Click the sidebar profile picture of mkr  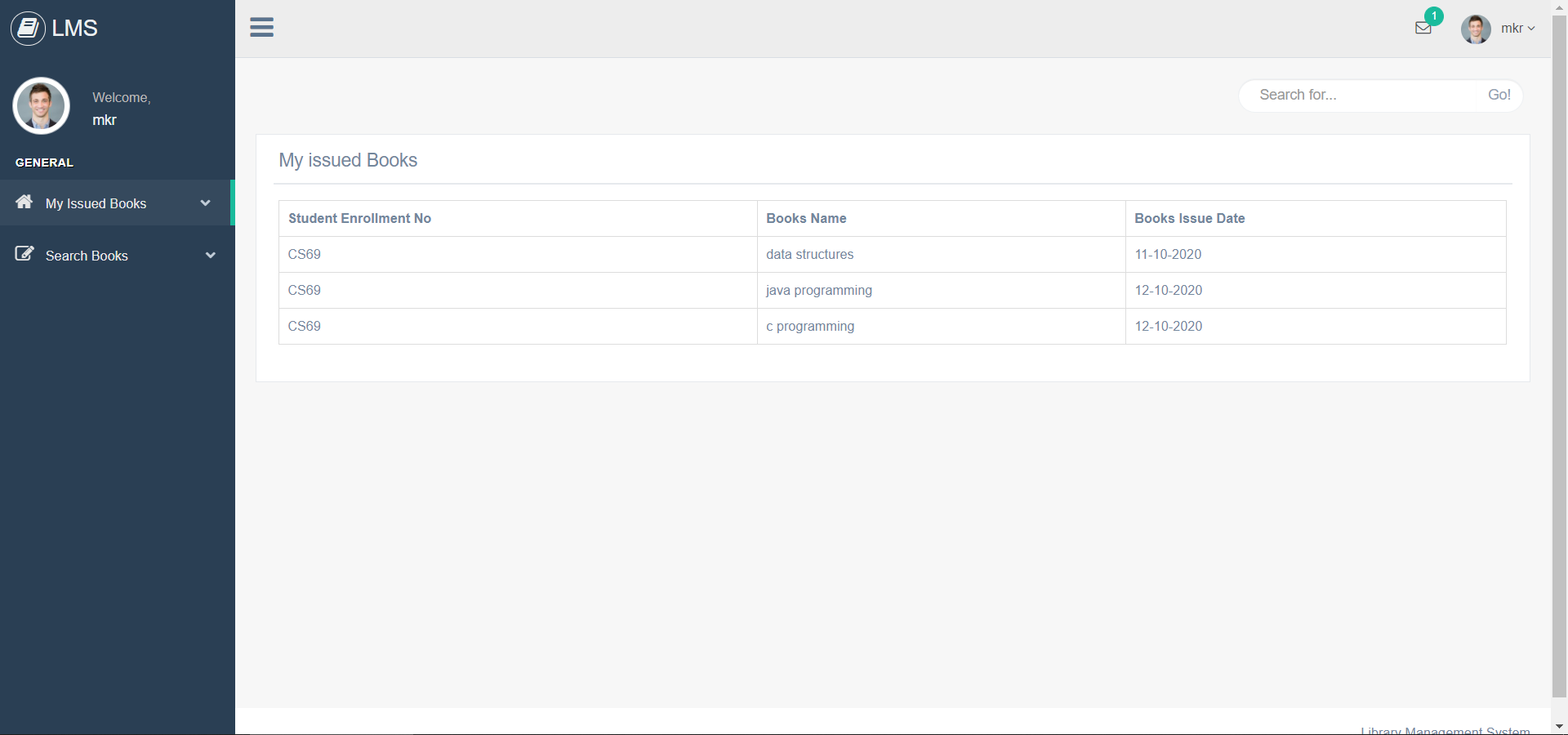[x=41, y=105]
